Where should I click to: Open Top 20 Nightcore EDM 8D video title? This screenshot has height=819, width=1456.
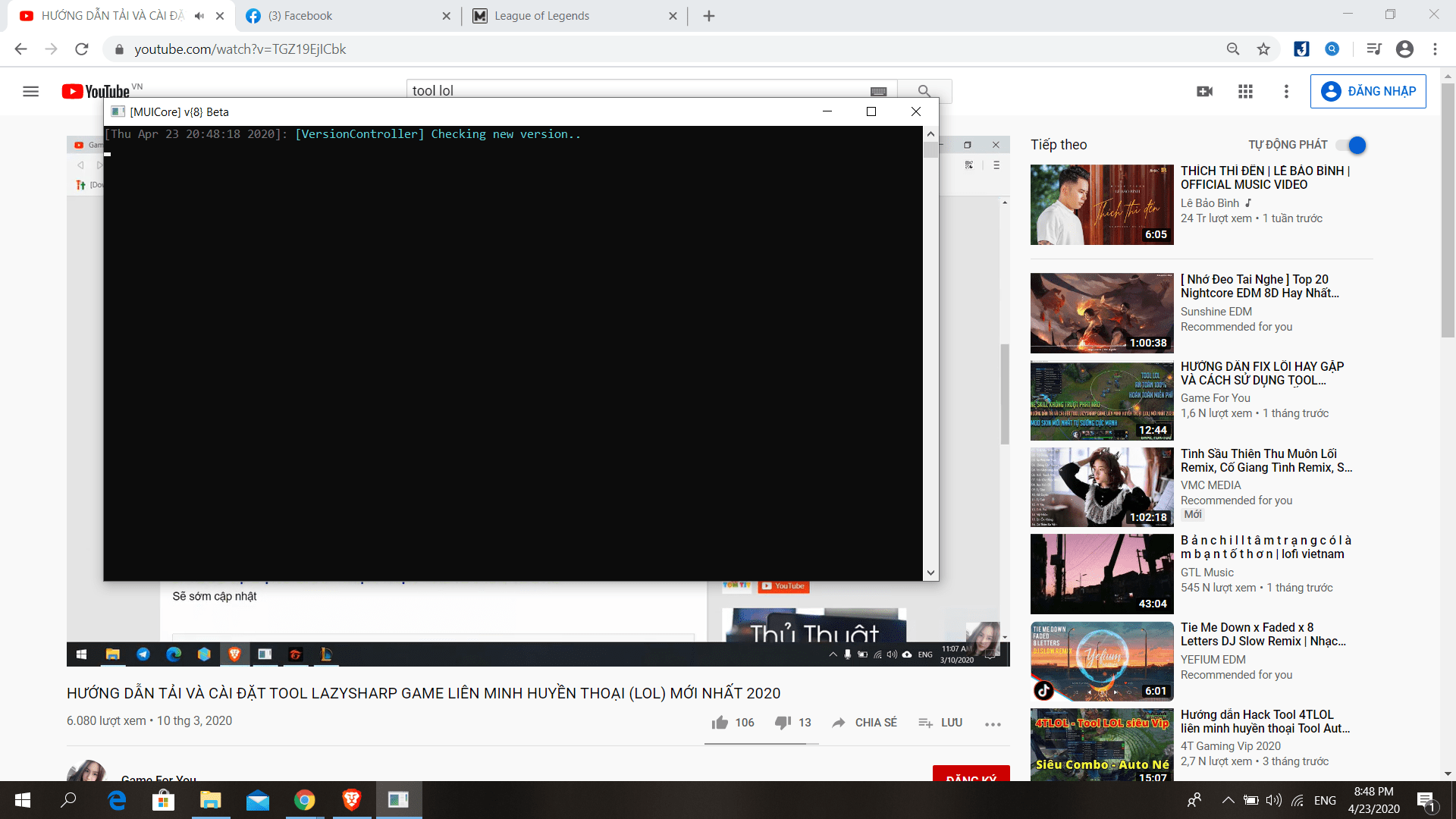1260,287
